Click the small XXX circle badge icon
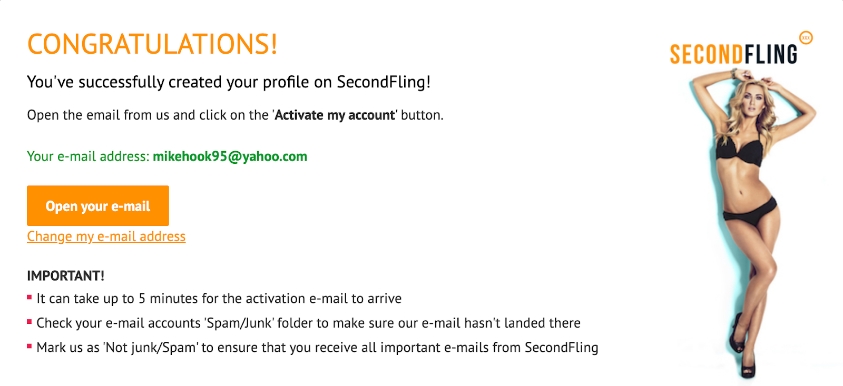Image resolution: width=843 pixels, height=386 pixels. coord(806,38)
